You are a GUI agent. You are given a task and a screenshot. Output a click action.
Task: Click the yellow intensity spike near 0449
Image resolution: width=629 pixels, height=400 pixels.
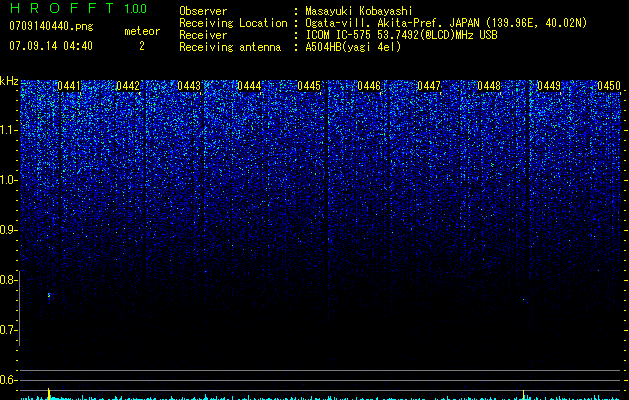point(523,394)
